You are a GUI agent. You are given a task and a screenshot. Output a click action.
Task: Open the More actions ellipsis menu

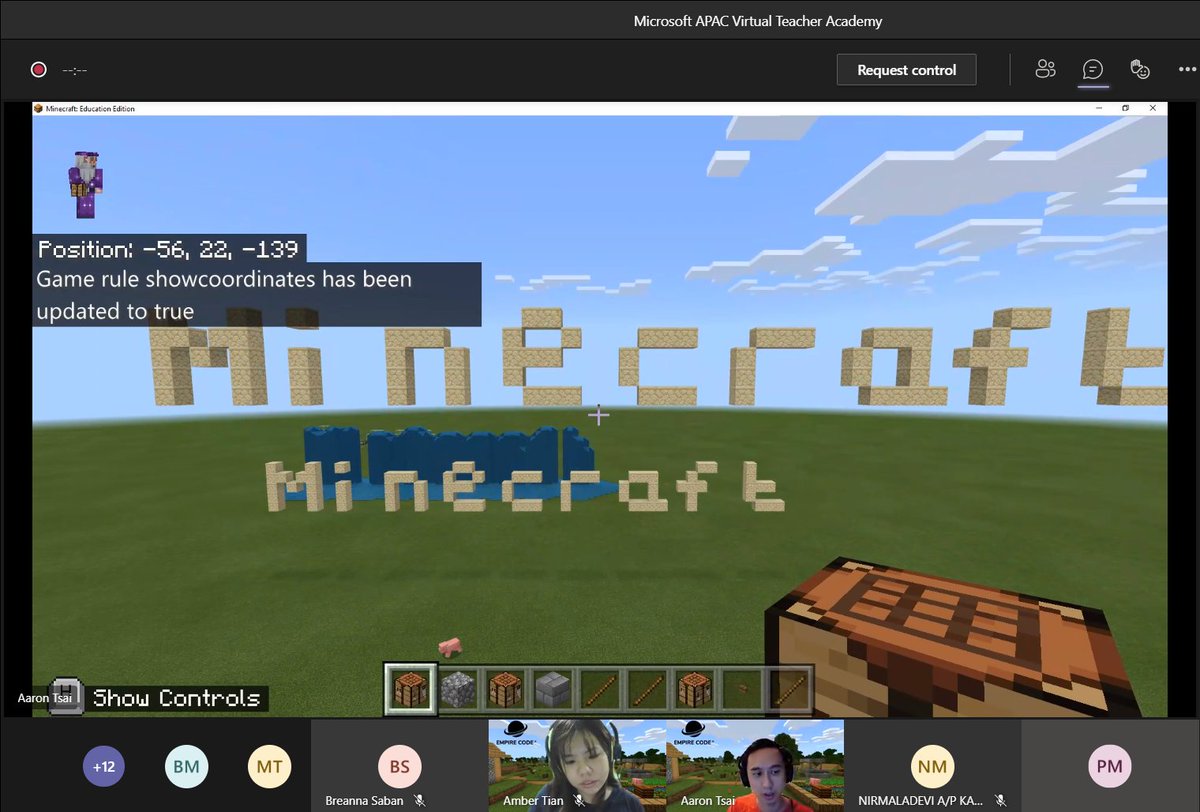point(1187,70)
